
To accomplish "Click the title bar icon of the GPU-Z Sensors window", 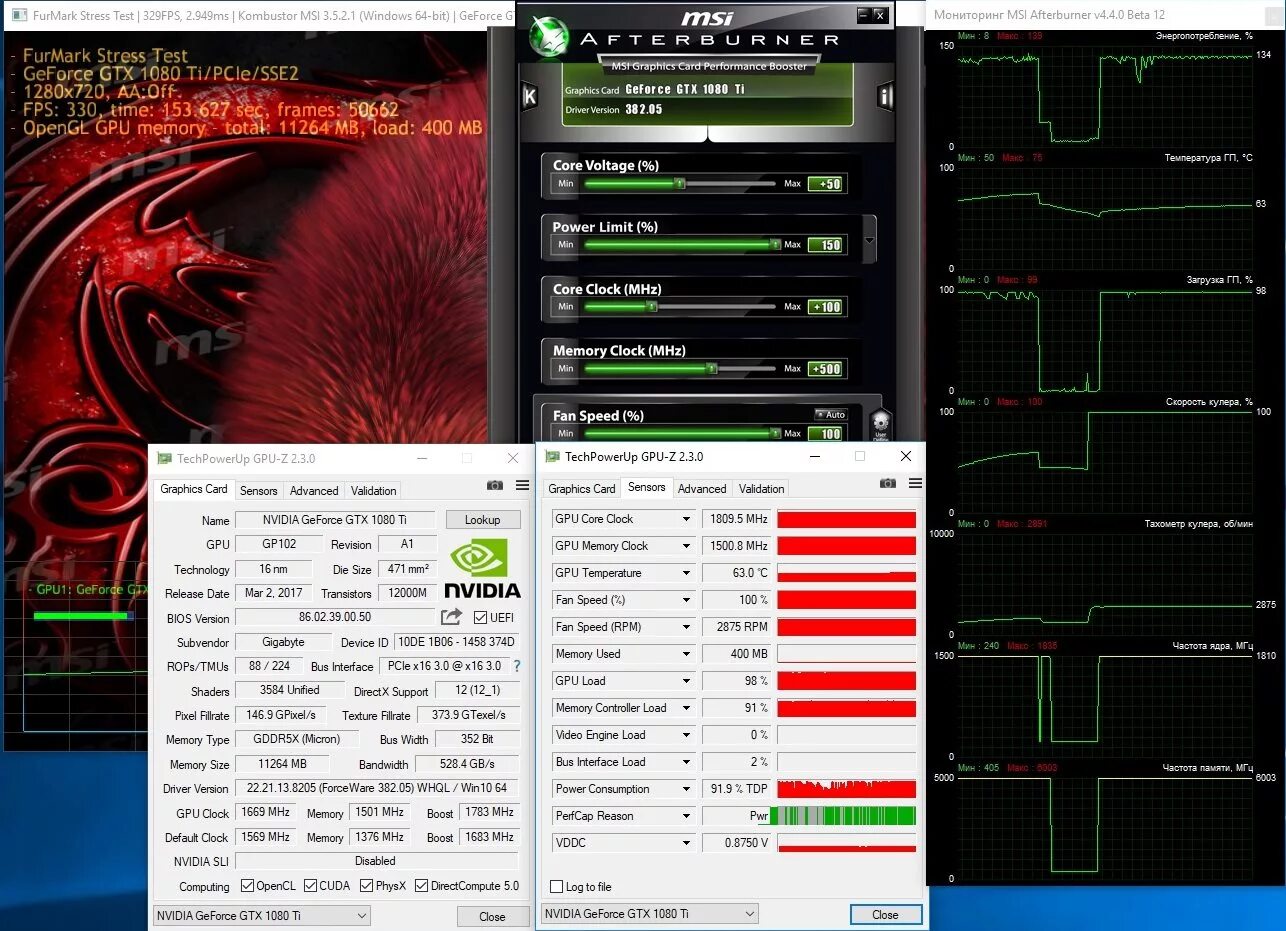I will (552, 456).
